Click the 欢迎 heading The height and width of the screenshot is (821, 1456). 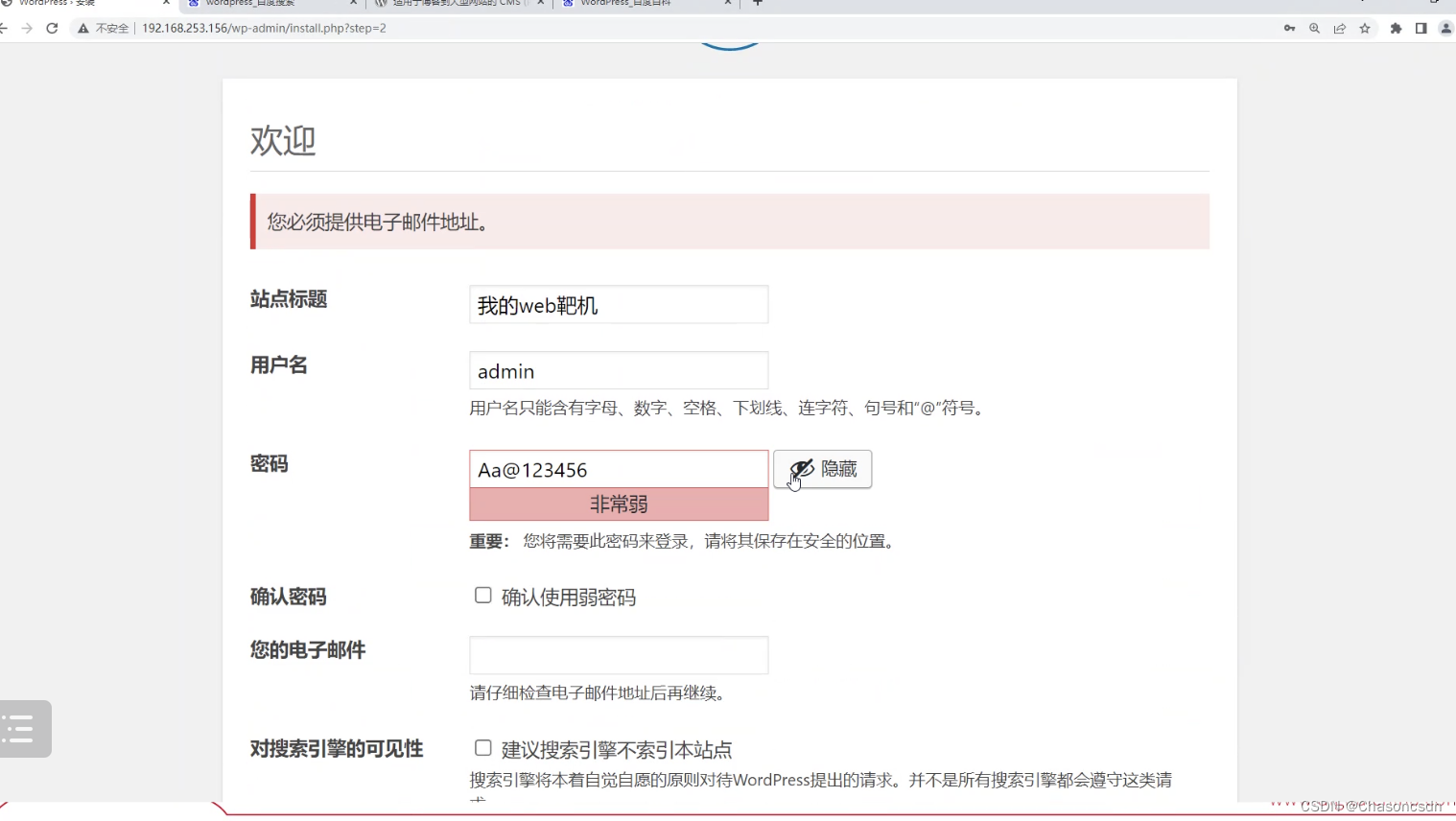pyautogui.click(x=283, y=141)
